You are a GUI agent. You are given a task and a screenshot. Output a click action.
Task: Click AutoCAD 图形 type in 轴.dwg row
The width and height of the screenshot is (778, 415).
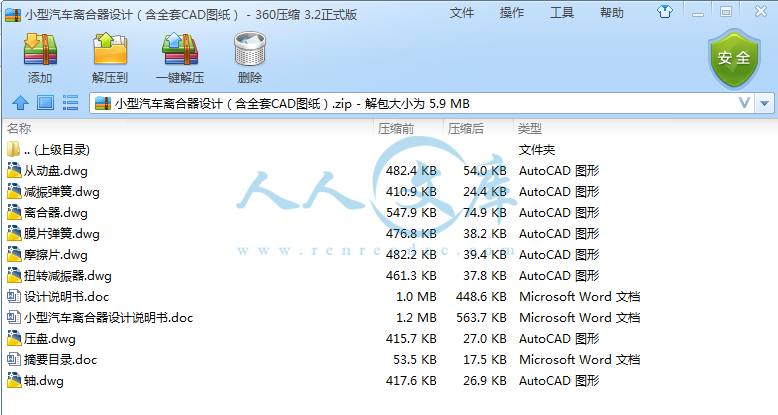(x=559, y=381)
